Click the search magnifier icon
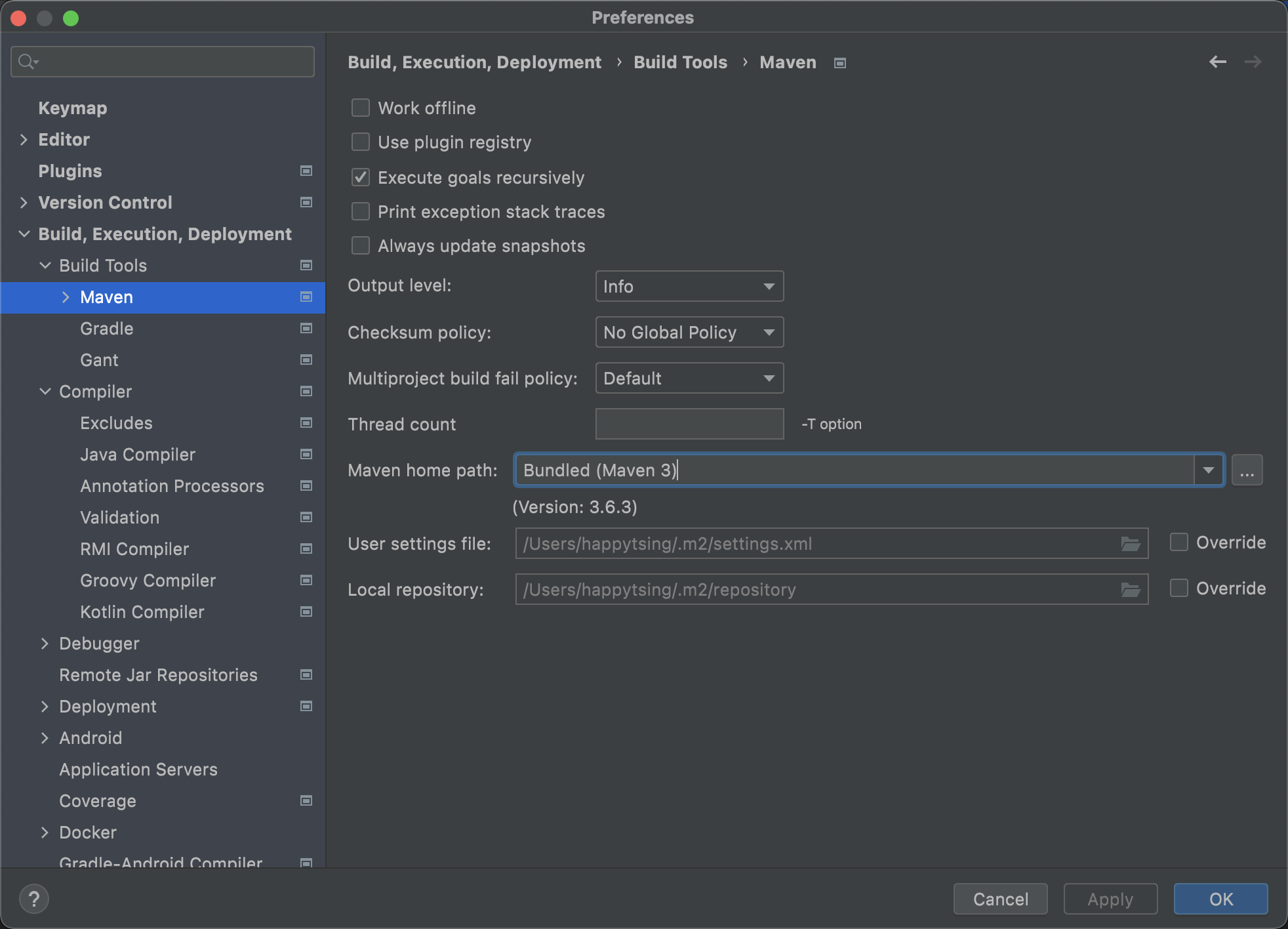1288x929 pixels. click(x=28, y=62)
